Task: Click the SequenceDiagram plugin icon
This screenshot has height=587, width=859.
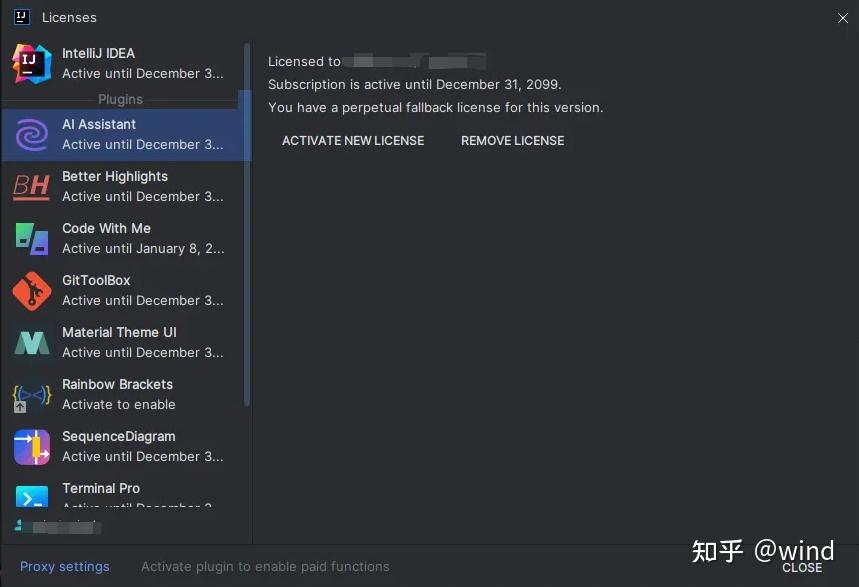Action: (x=31, y=447)
